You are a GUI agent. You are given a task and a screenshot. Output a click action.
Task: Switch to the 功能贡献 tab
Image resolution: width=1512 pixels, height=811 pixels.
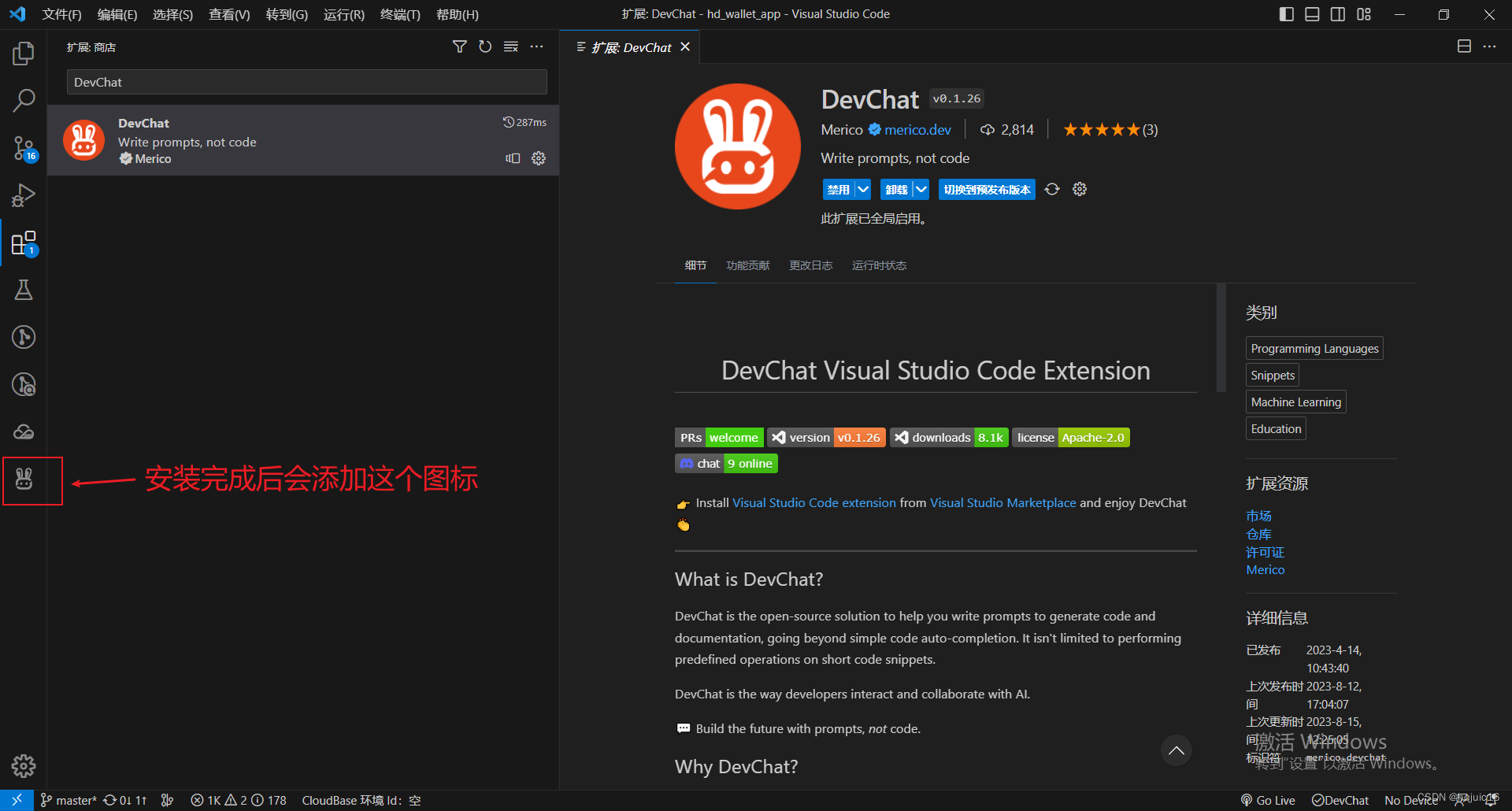point(748,265)
